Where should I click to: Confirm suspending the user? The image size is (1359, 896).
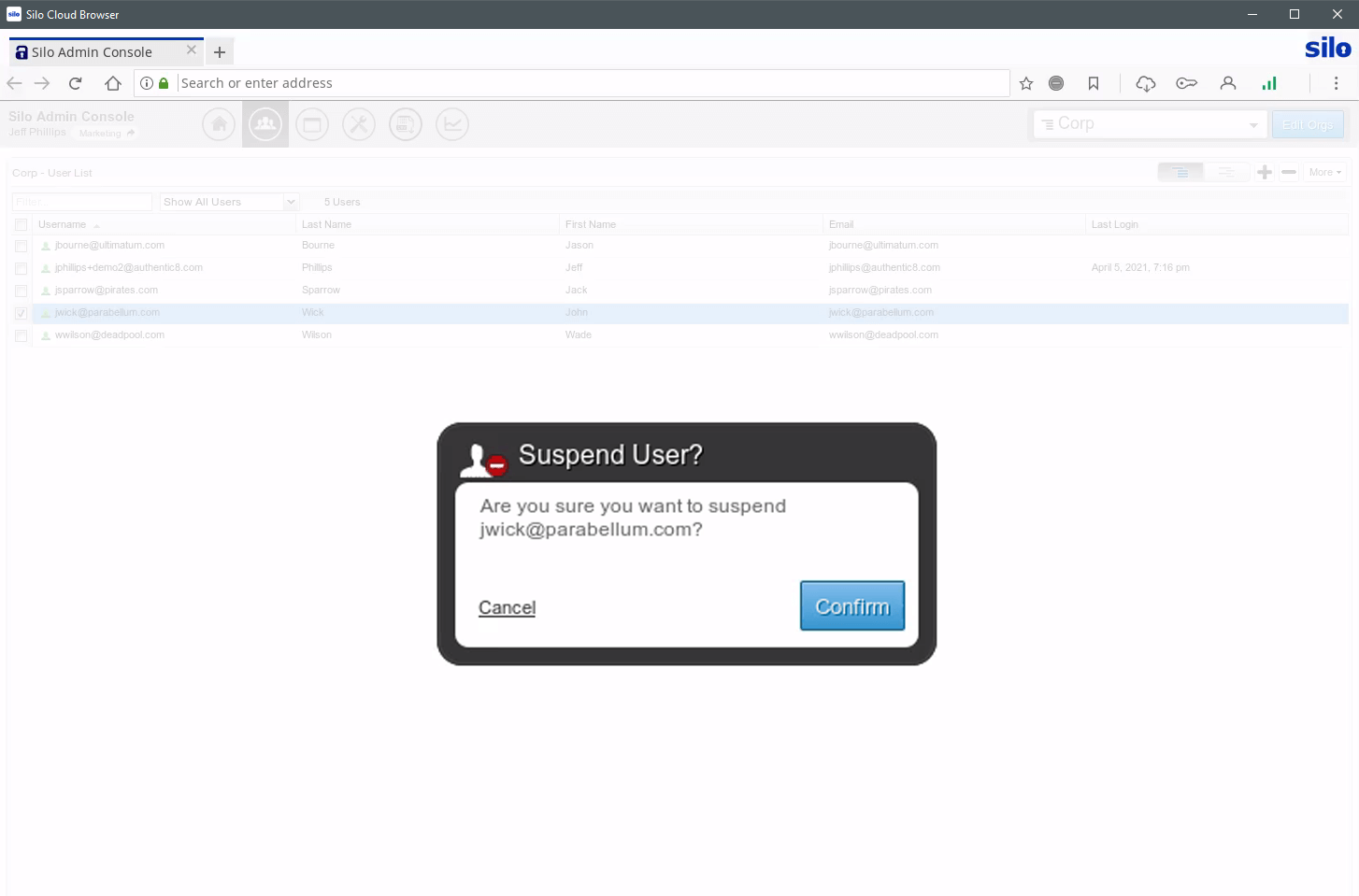point(851,605)
